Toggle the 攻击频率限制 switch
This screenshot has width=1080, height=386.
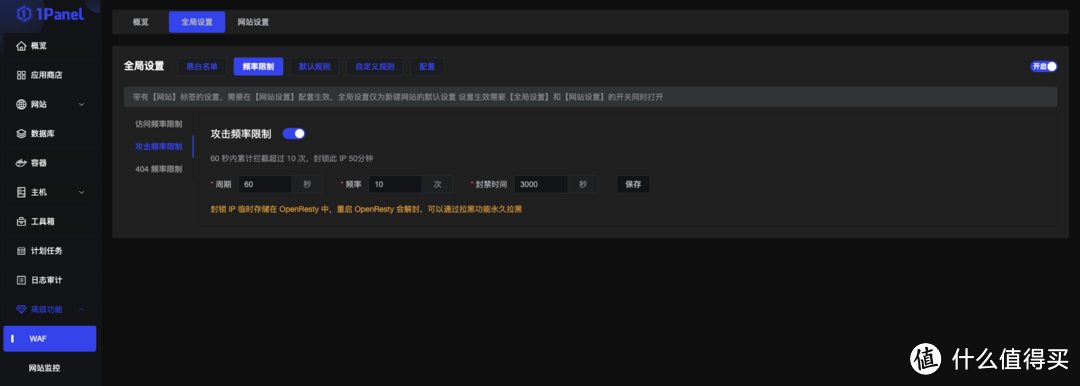[x=294, y=134]
